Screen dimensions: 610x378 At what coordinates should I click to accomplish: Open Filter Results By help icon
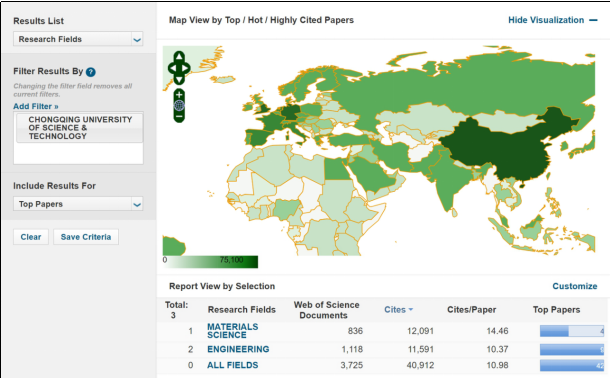point(91,72)
